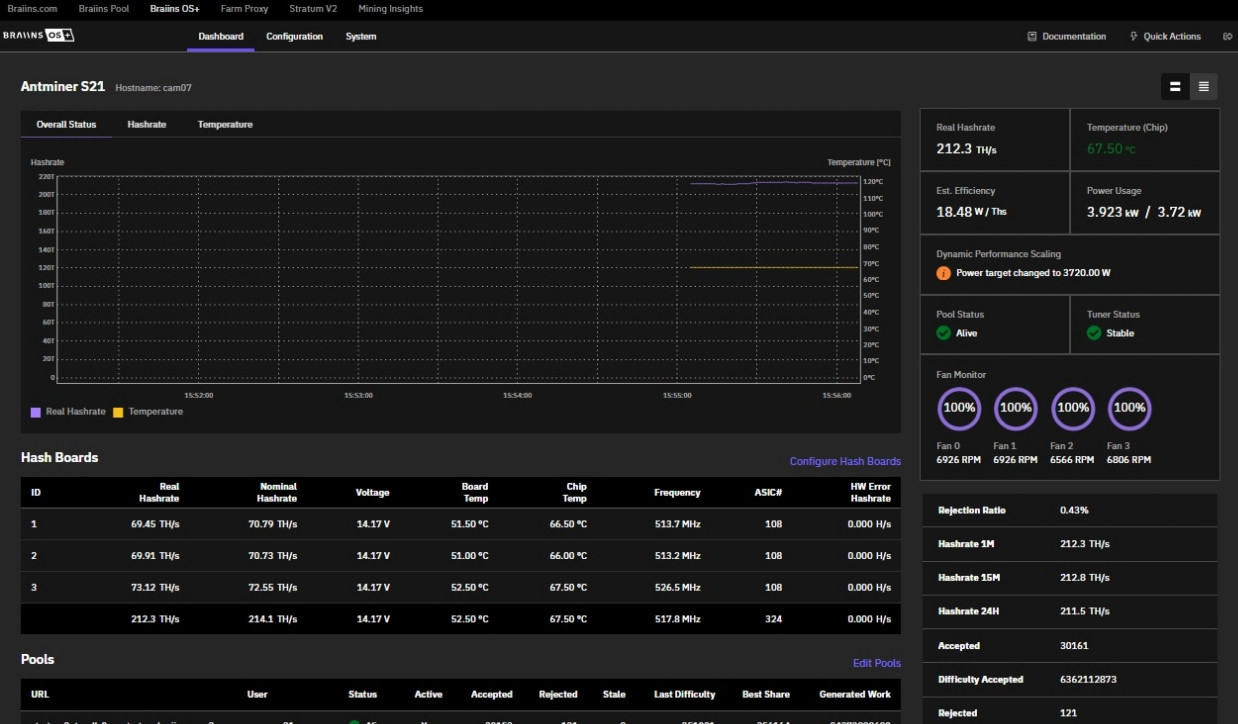
Task: Click Hashrate 24H 211.5 TH/s row
Action: [1070, 612]
